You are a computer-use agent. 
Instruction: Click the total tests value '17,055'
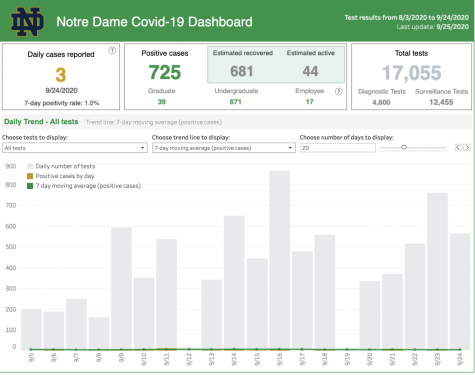point(412,73)
